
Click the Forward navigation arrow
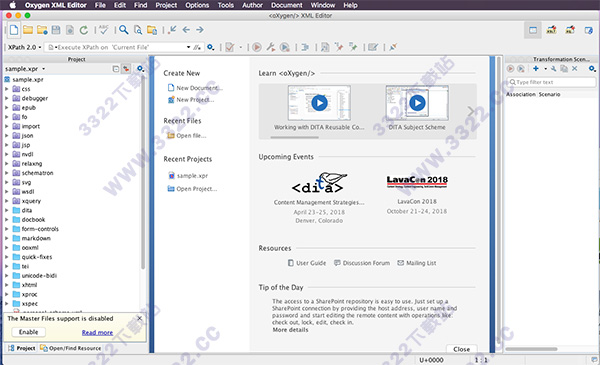coord(200,29)
